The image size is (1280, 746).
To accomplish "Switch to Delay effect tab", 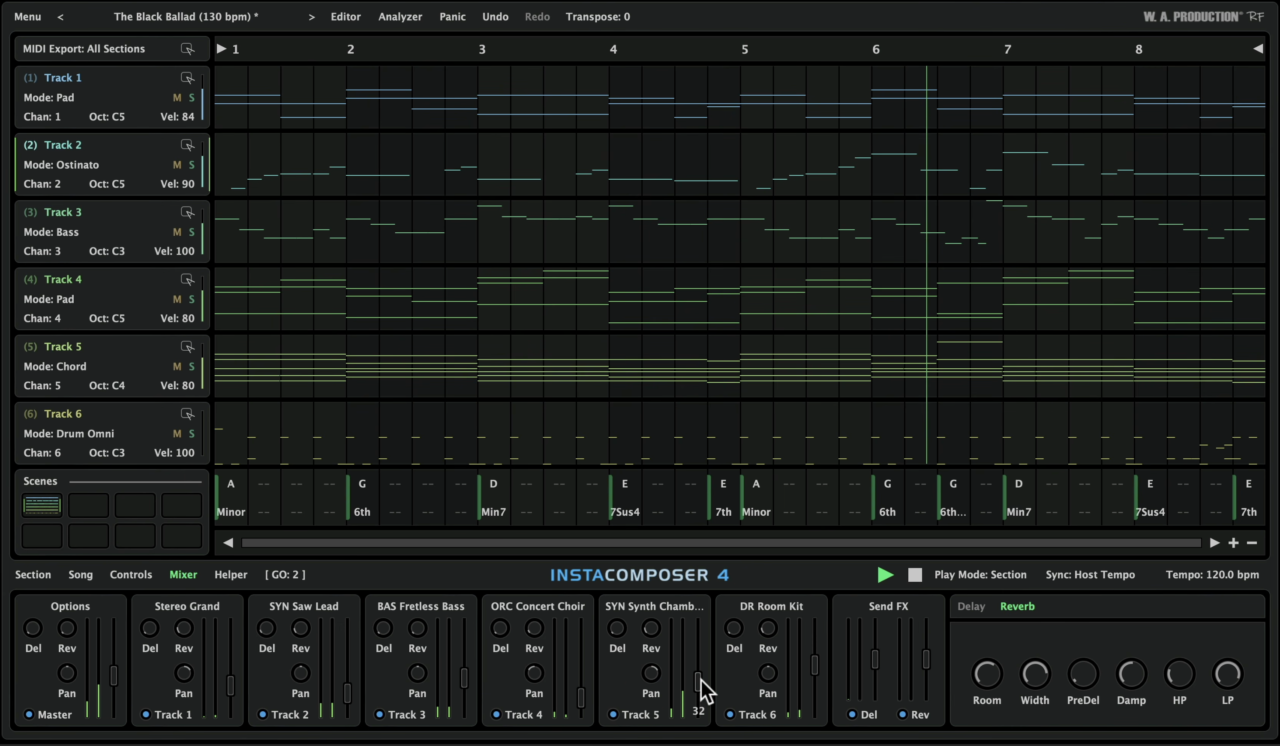I will [x=971, y=607].
